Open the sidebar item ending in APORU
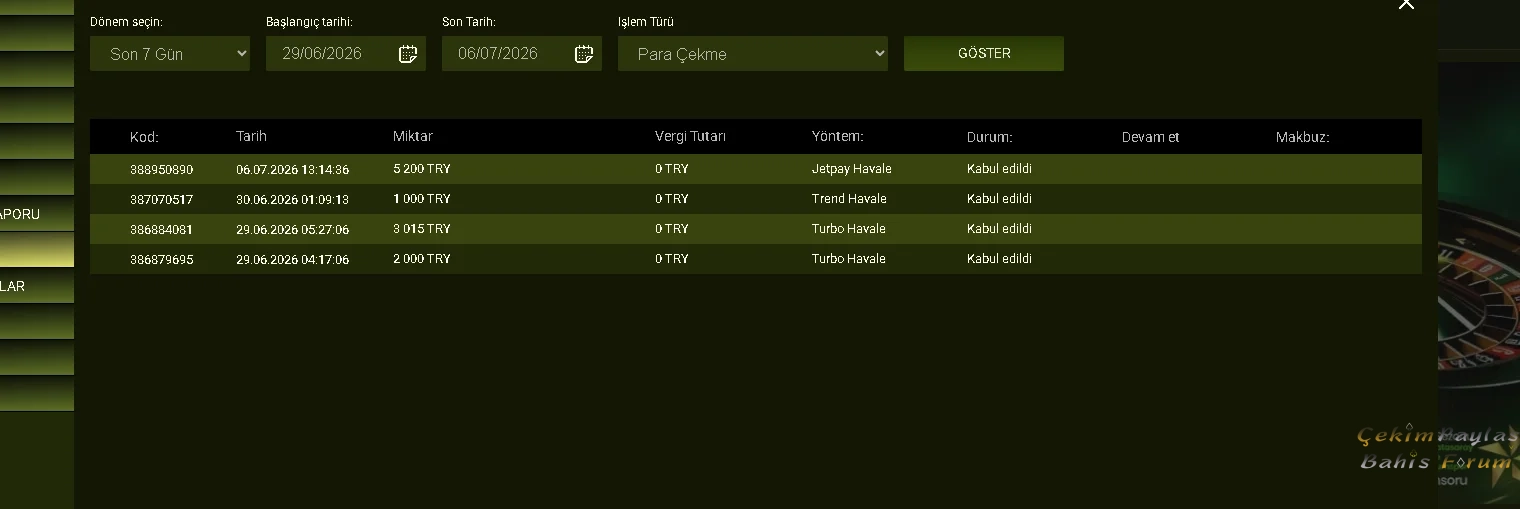Screen dimensions: 1520x509 click(x=37, y=213)
